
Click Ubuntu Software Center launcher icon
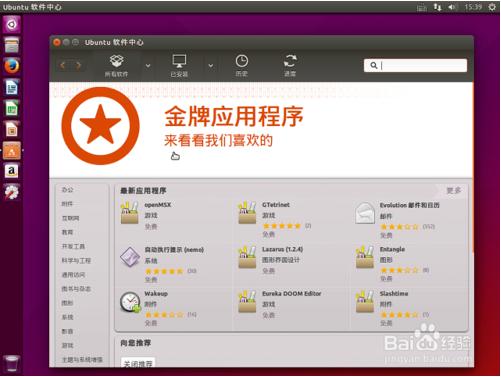click(12, 151)
